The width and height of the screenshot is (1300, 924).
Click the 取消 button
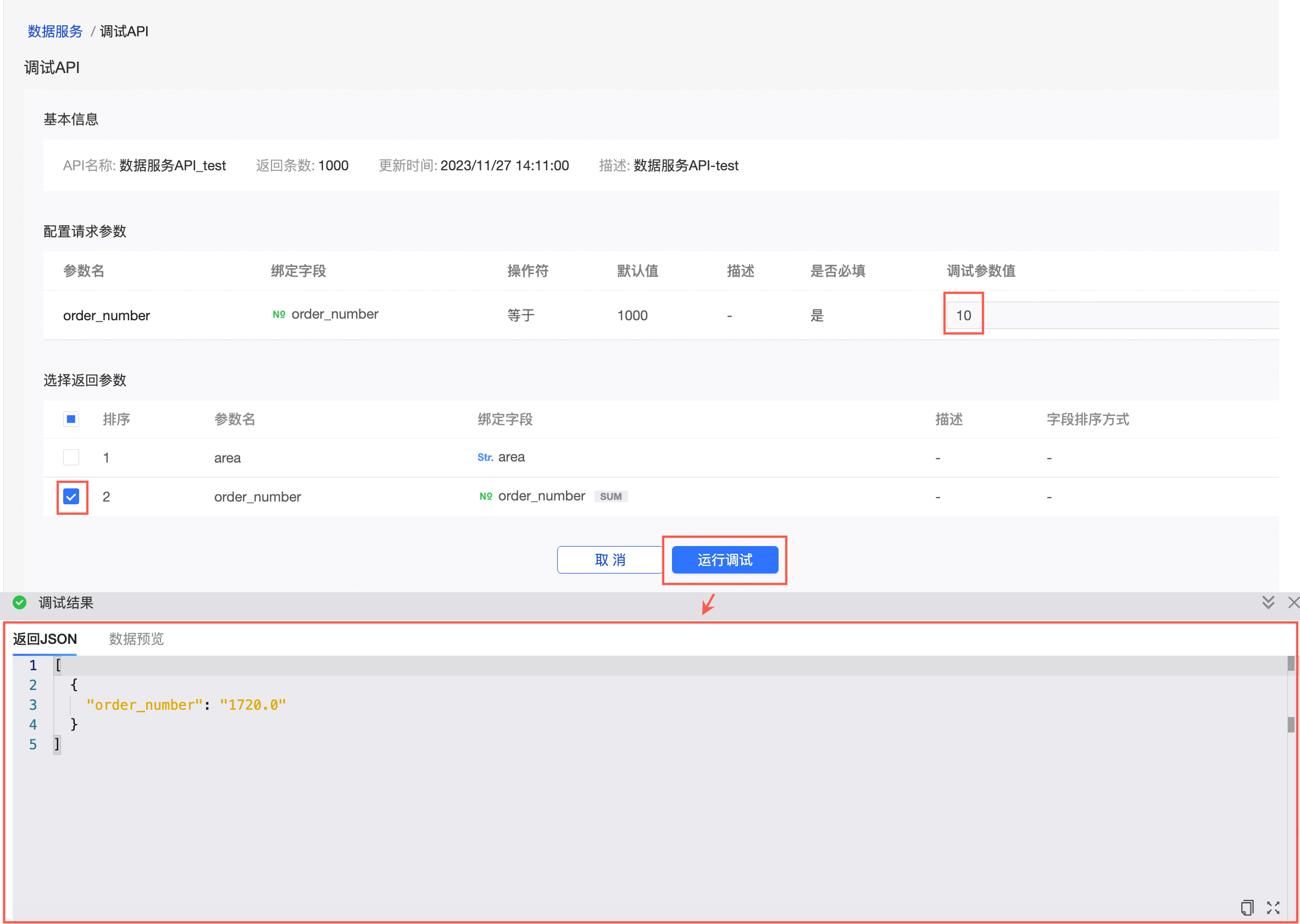click(x=609, y=560)
